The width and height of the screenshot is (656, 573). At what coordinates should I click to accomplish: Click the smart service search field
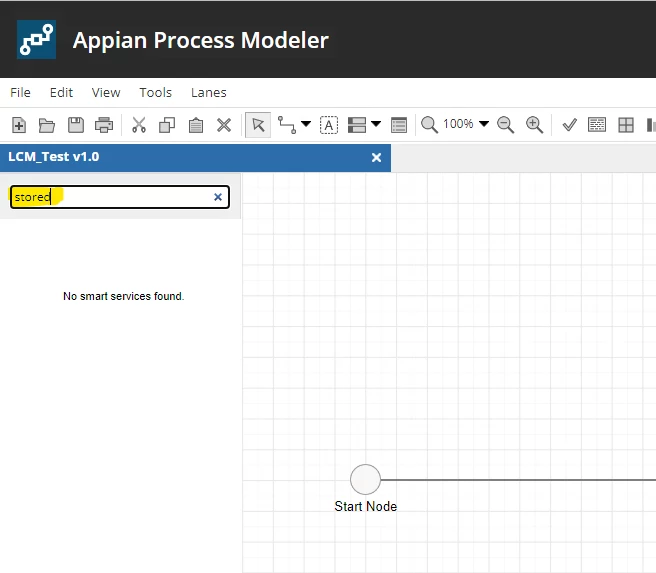(x=120, y=197)
